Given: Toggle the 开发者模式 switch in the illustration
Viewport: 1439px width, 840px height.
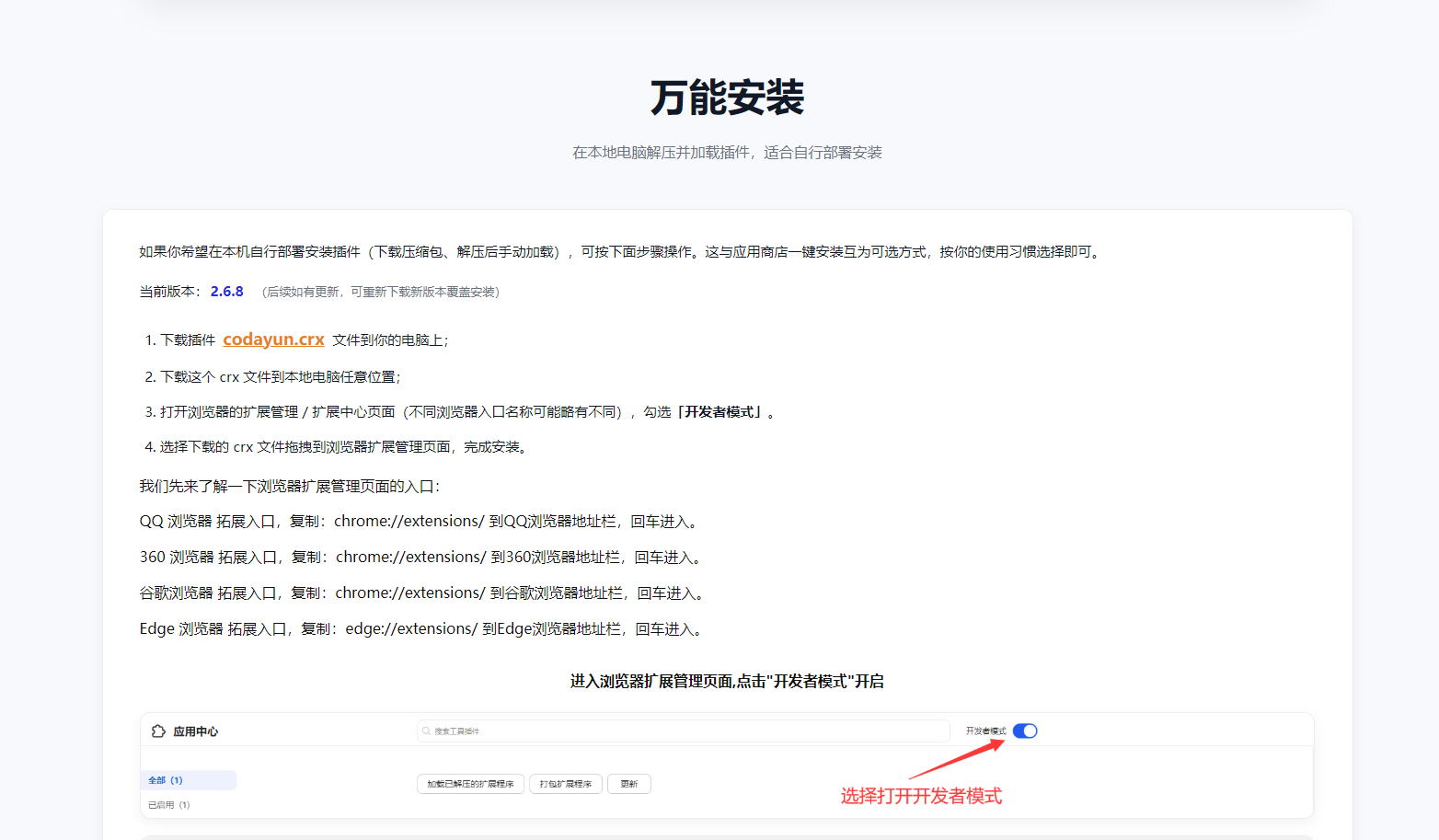Looking at the screenshot, I should 1025,731.
